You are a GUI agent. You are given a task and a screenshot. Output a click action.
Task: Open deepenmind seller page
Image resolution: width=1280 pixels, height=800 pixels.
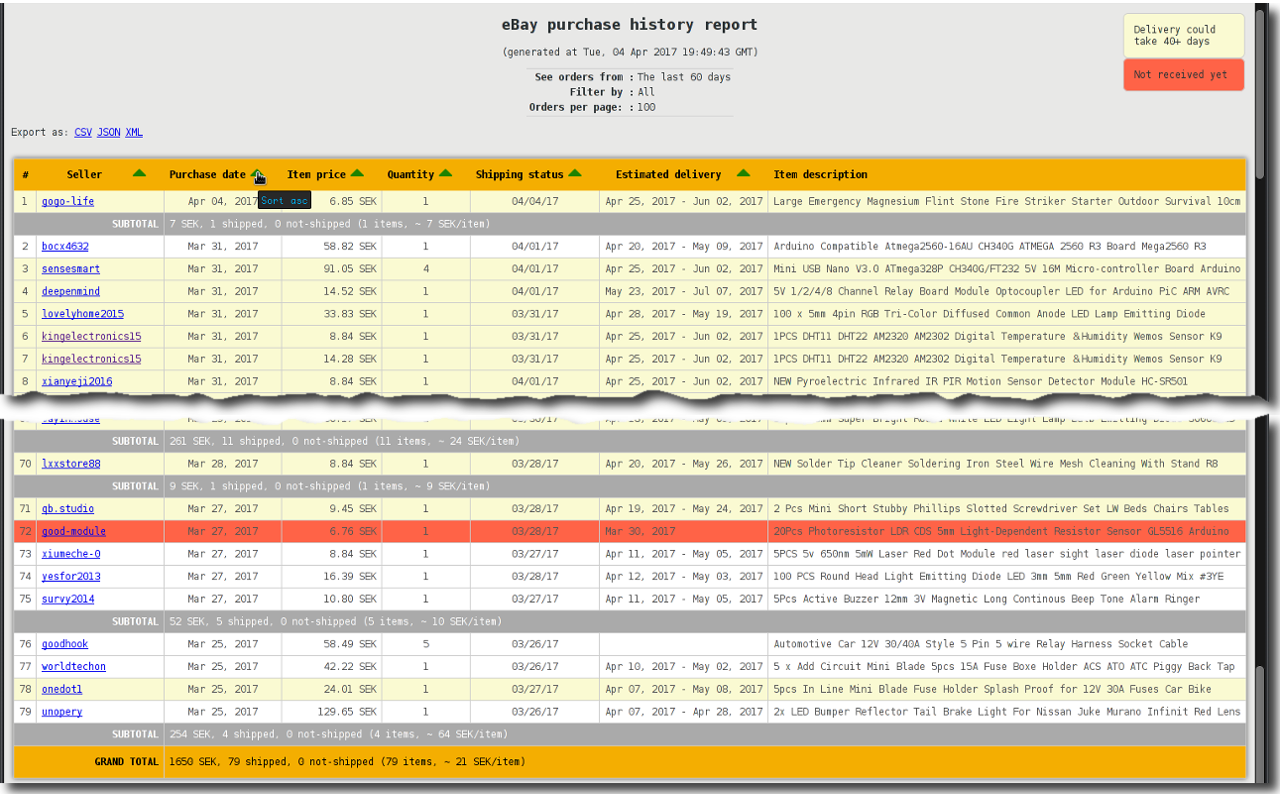click(71, 291)
